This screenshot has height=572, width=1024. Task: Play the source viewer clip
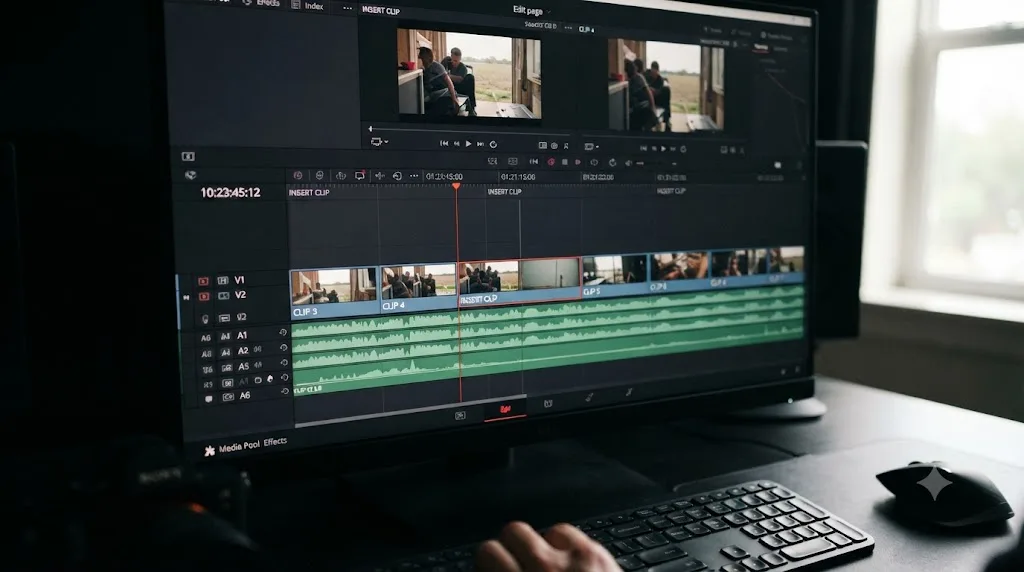click(x=468, y=144)
